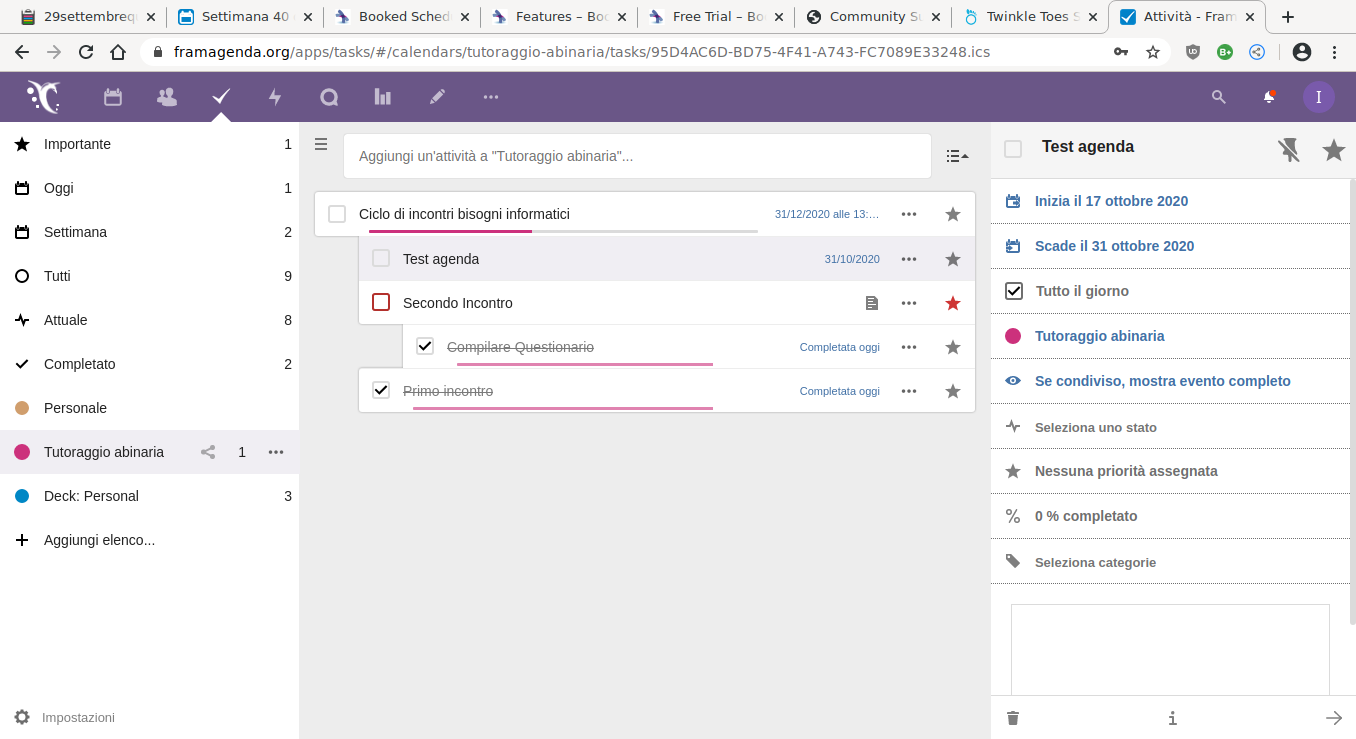The width and height of the screenshot is (1356, 739).
Task: Open the task sort order dropdown
Action: pos(957,156)
